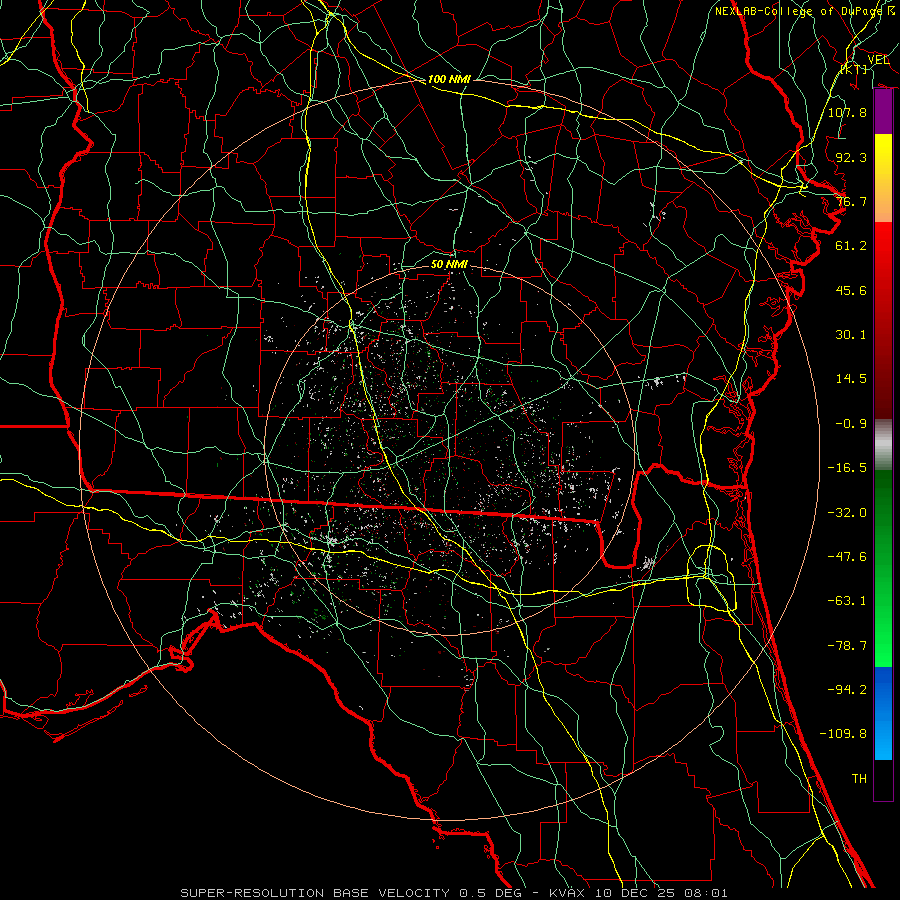The height and width of the screenshot is (900, 900).
Task: Click the 14.5 velocity legend value
Action: pyautogui.click(x=851, y=379)
